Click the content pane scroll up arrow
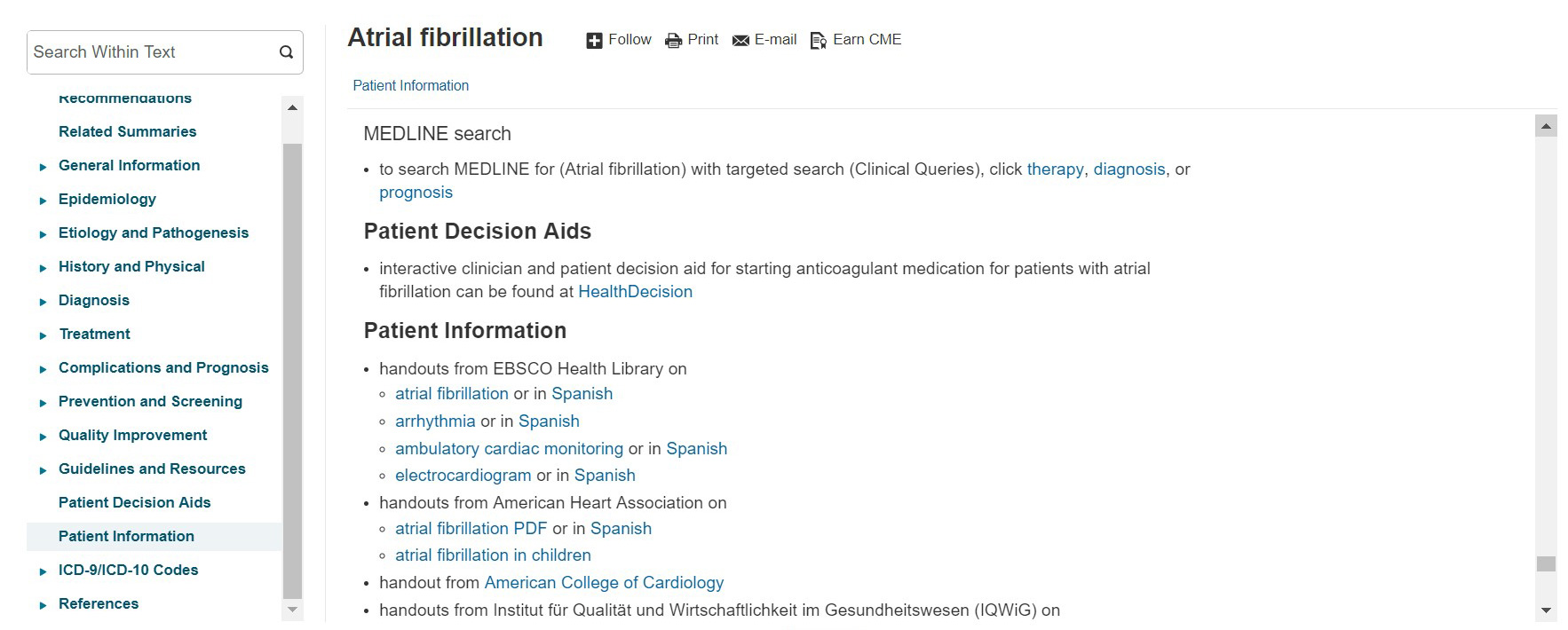This screenshot has height=630, width=1568. (1546, 127)
